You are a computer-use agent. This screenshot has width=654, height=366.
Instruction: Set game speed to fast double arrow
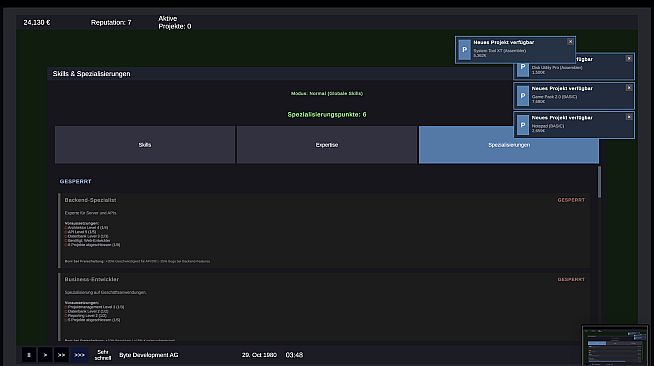[61, 355]
